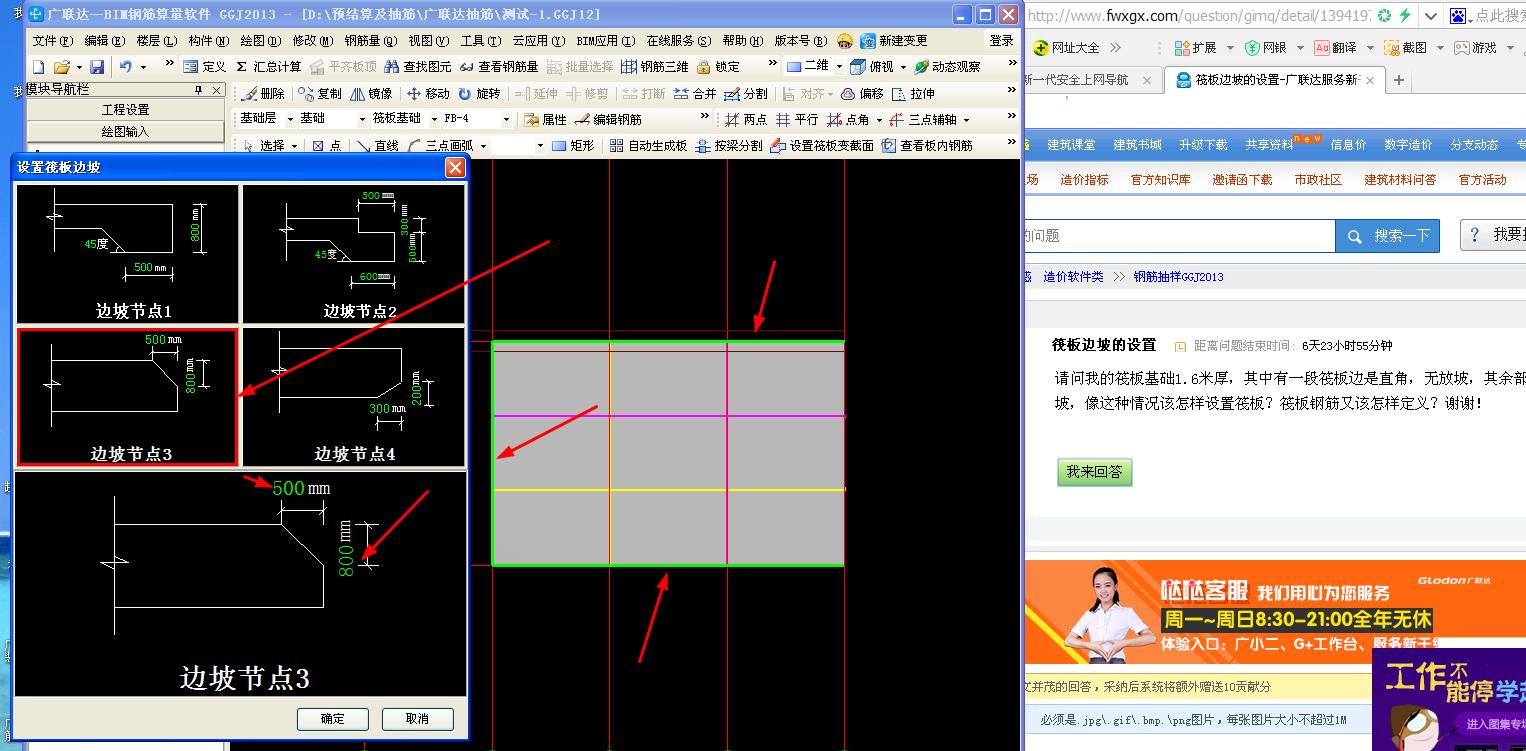Screen dimensions: 1526x751
Task: Expand the 截图 dropdown in browser toolbar
Action: [1440, 47]
